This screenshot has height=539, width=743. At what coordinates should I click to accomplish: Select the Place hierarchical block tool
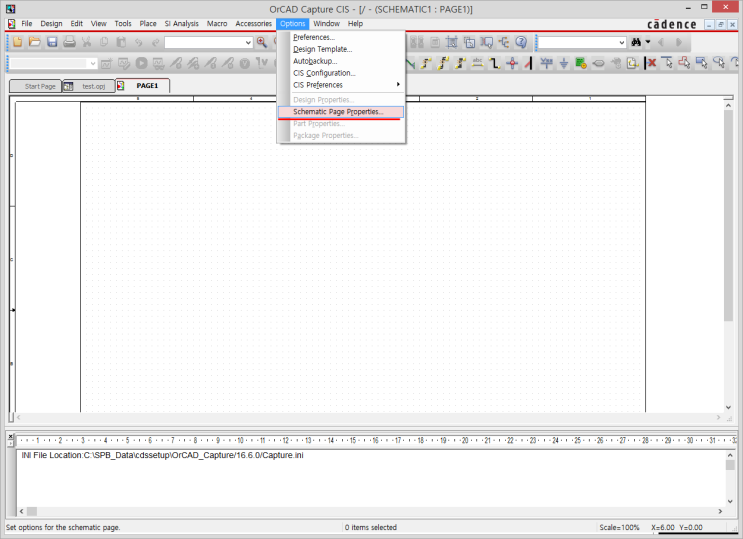581,63
